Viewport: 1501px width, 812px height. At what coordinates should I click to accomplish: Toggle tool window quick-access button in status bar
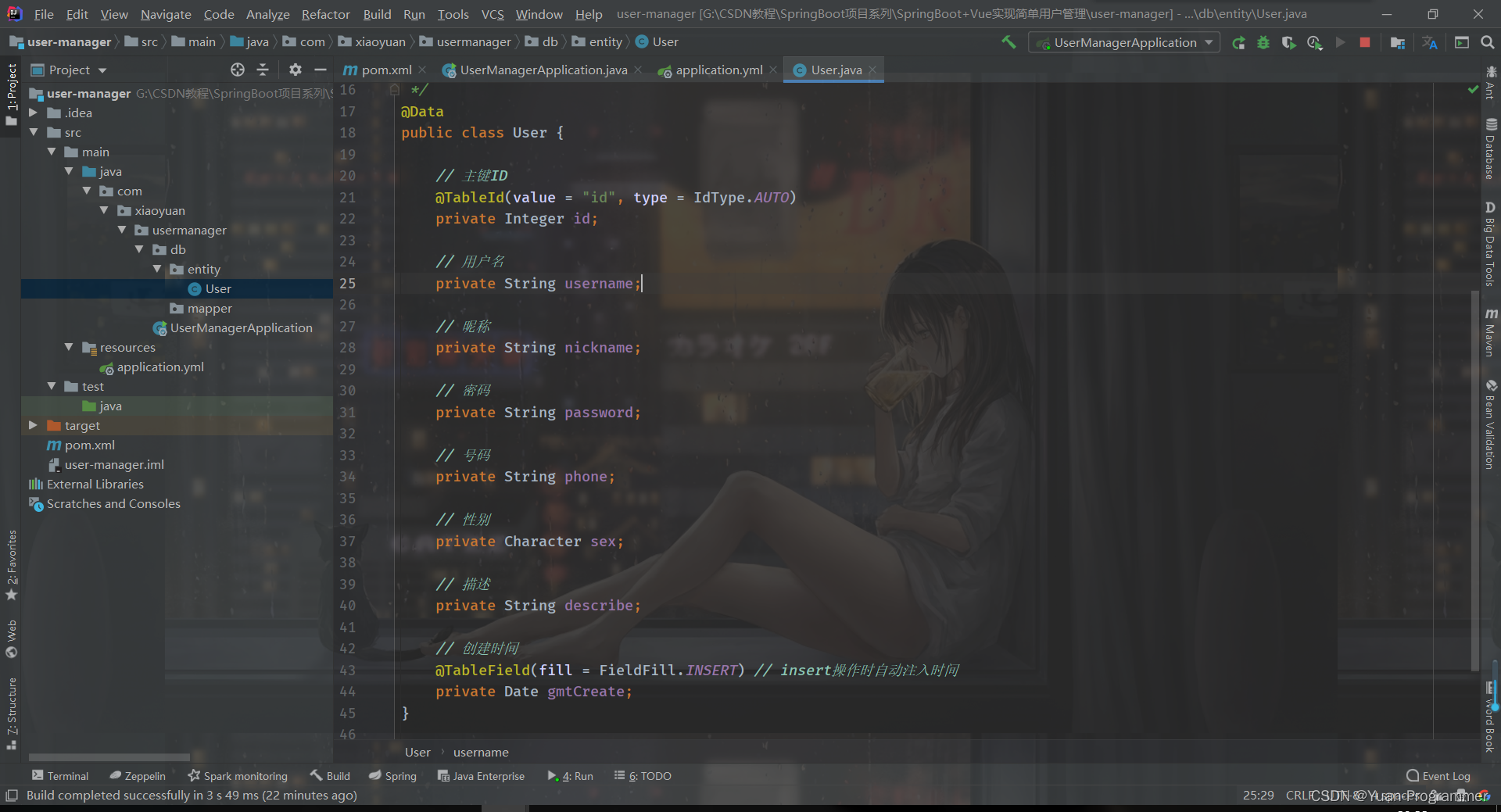(x=12, y=796)
